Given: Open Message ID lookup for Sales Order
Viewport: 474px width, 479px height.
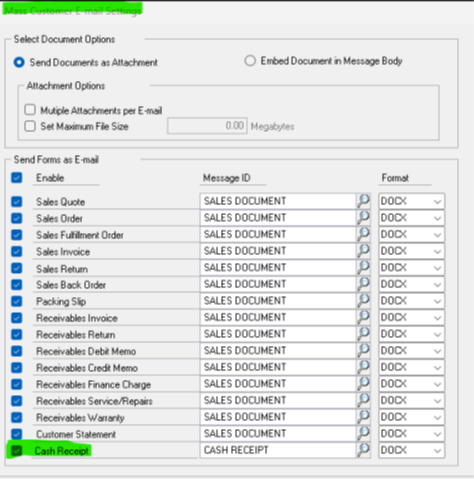Looking at the screenshot, I should coord(363,218).
